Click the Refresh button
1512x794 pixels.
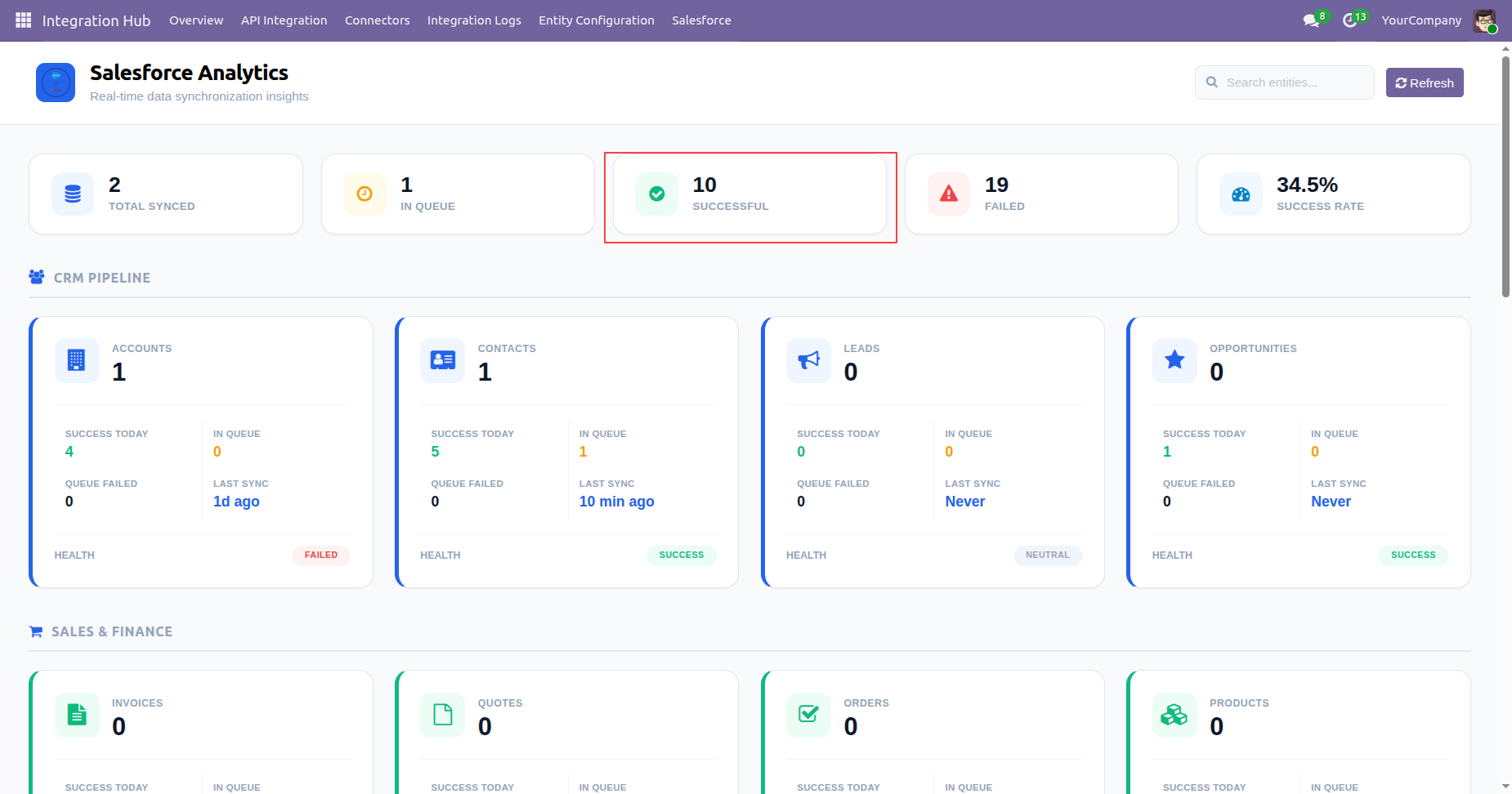1425,83
